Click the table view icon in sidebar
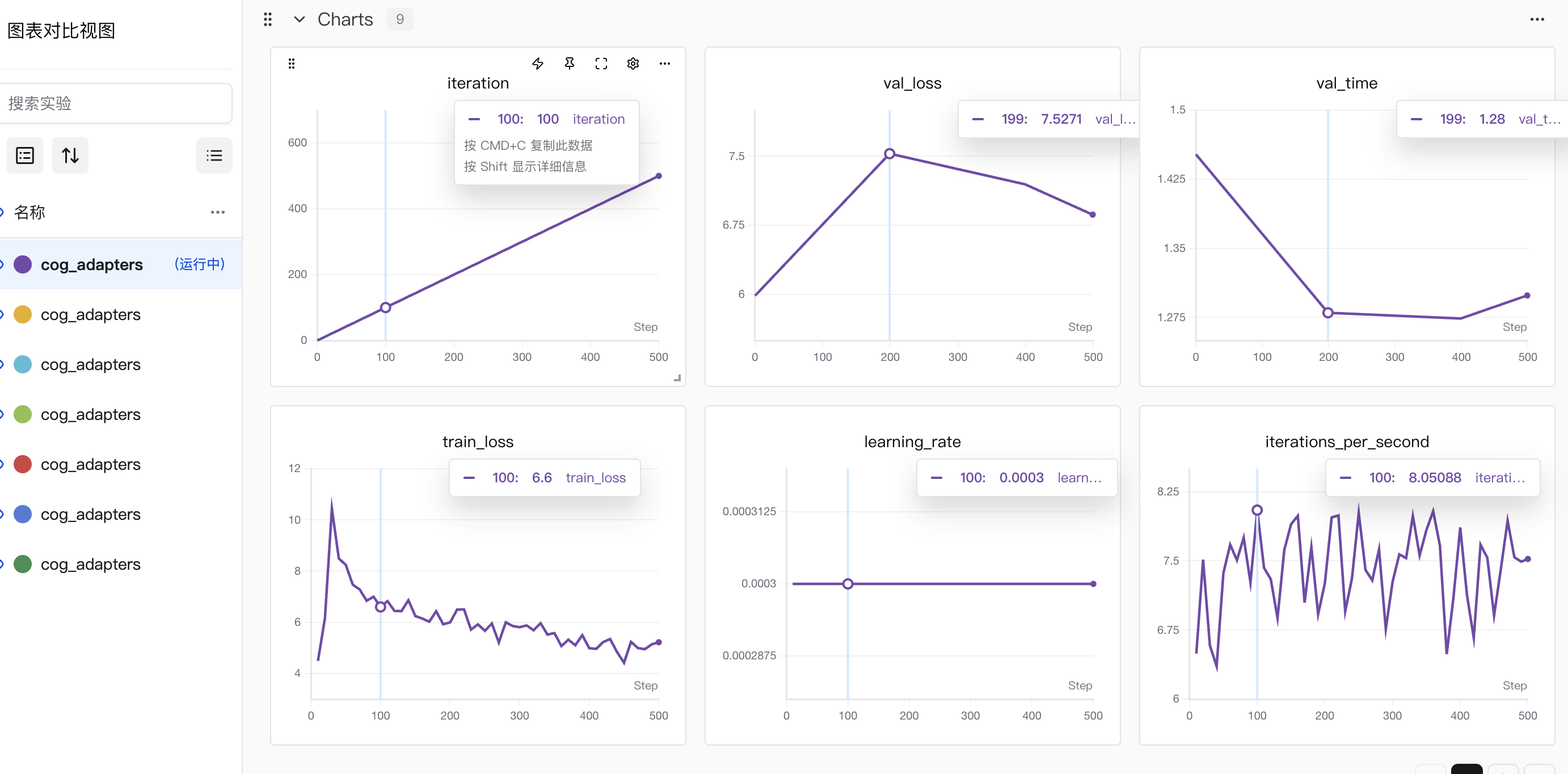Image resolution: width=1568 pixels, height=774 pixels. 25,155
